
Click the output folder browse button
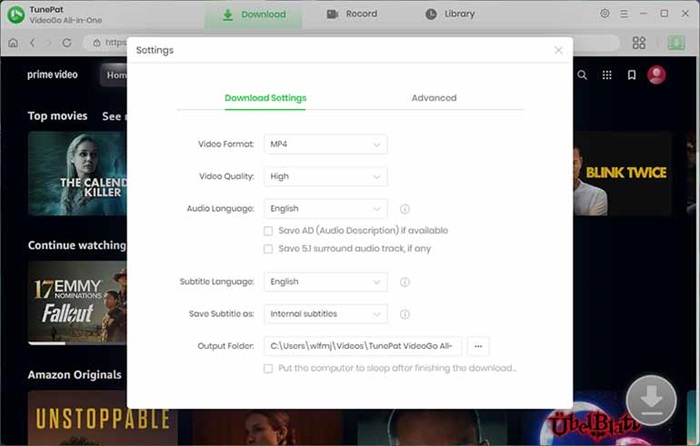478,346
